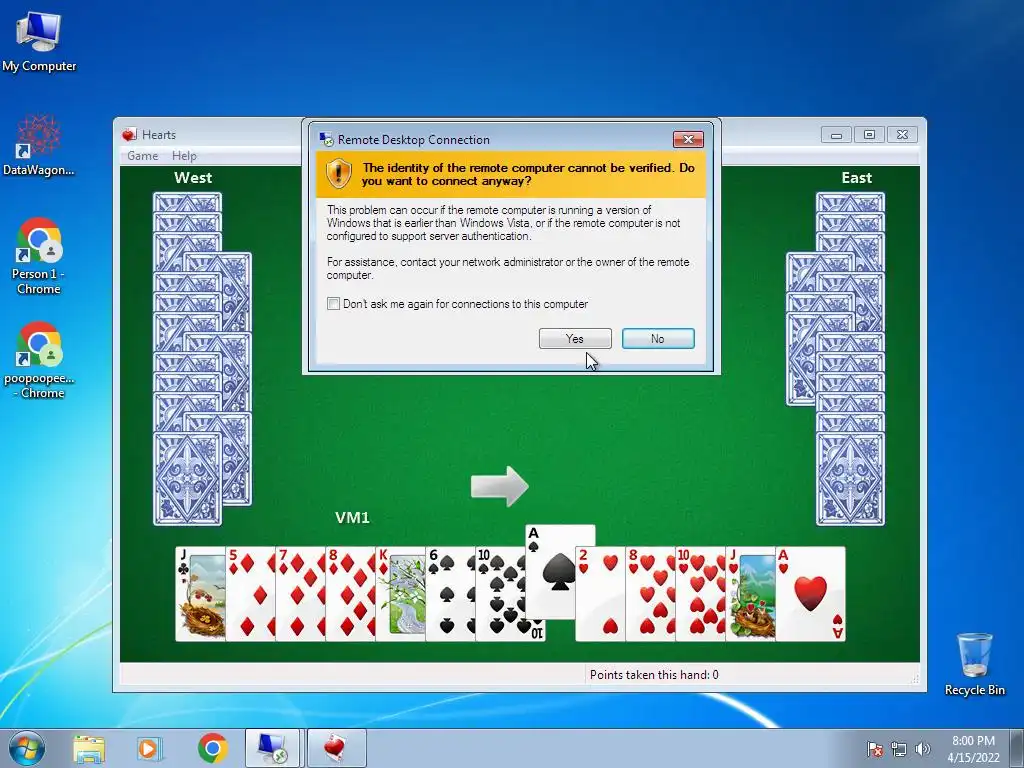Select the 2 of hearts card
The image size is (1024, 768).
tap(600, 594)
